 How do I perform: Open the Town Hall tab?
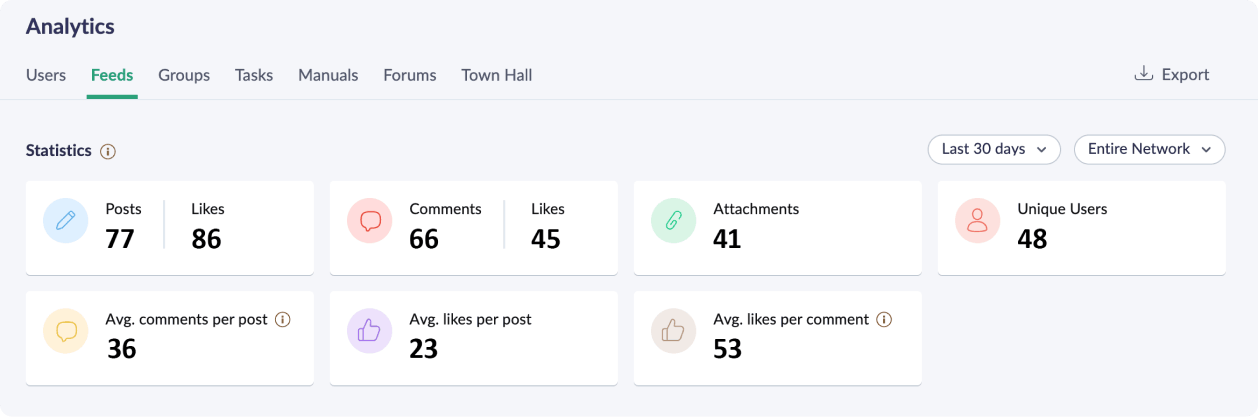pos(496,75)
